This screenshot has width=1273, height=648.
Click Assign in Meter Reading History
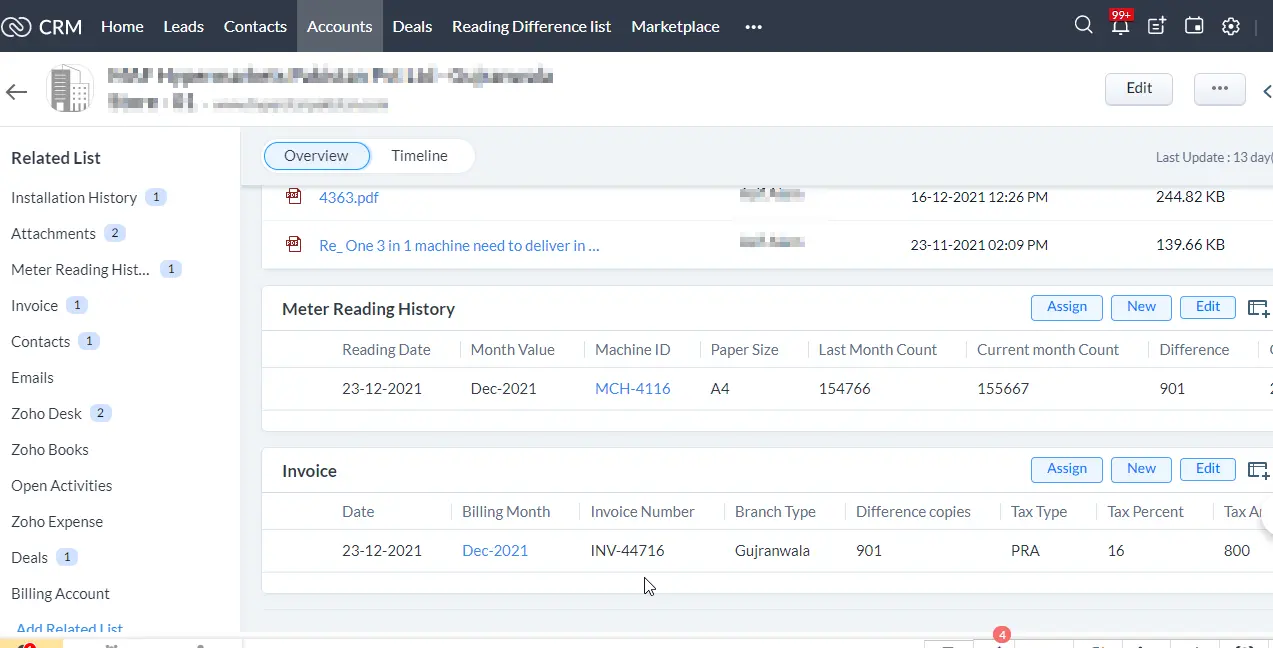point(1066,307)
